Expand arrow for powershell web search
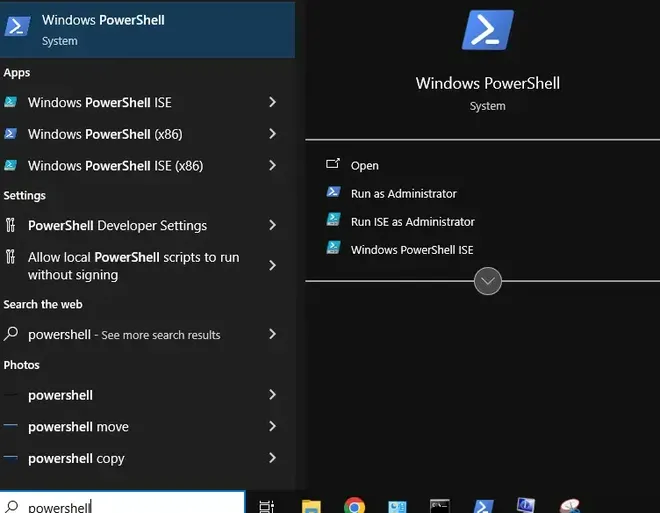Viewport: 660px width, 513px height. coord(272,334)
